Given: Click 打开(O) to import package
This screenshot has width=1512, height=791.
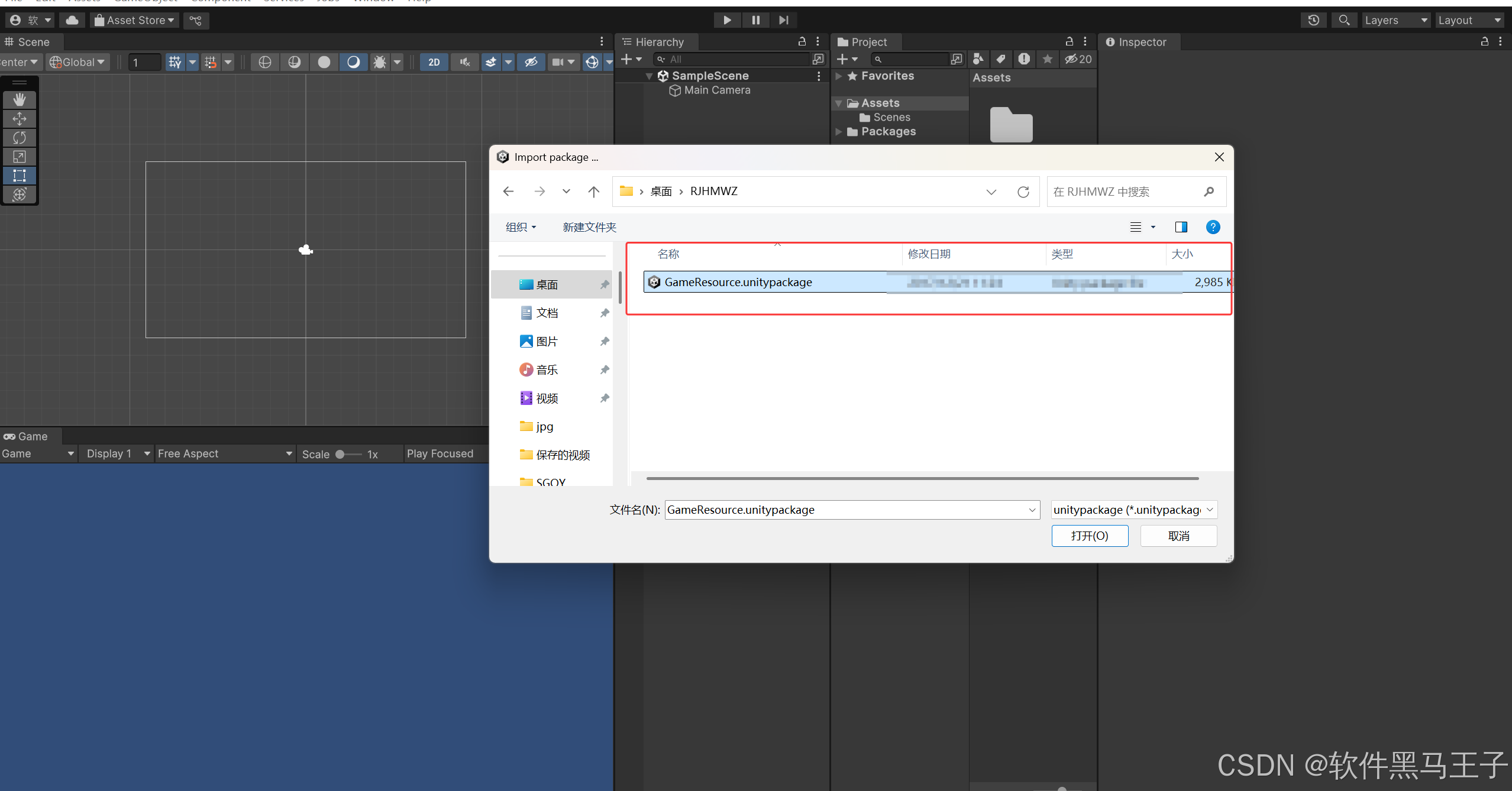Looking at the screenshot, I should (1089, 536).
